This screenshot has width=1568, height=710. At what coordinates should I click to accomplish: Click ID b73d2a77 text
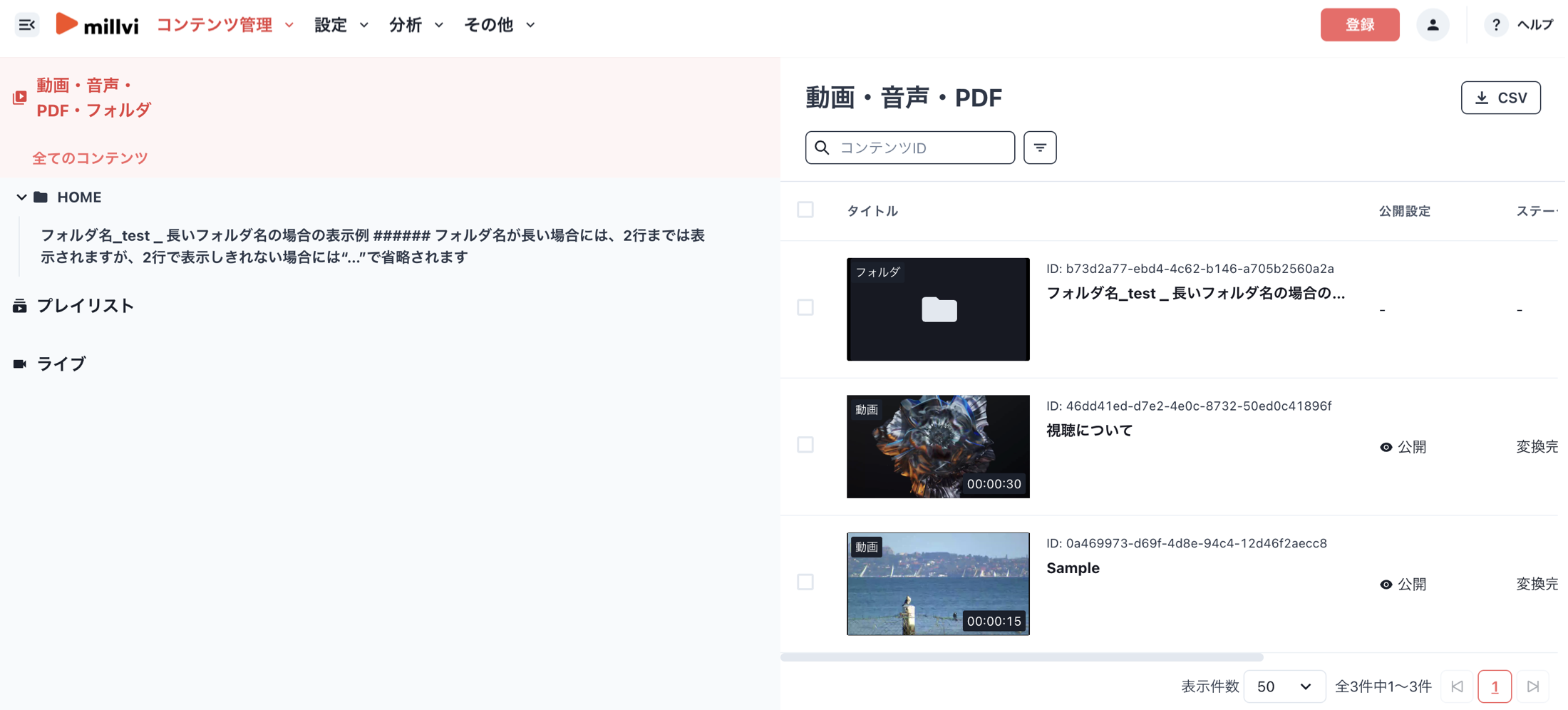[1190, 269]
